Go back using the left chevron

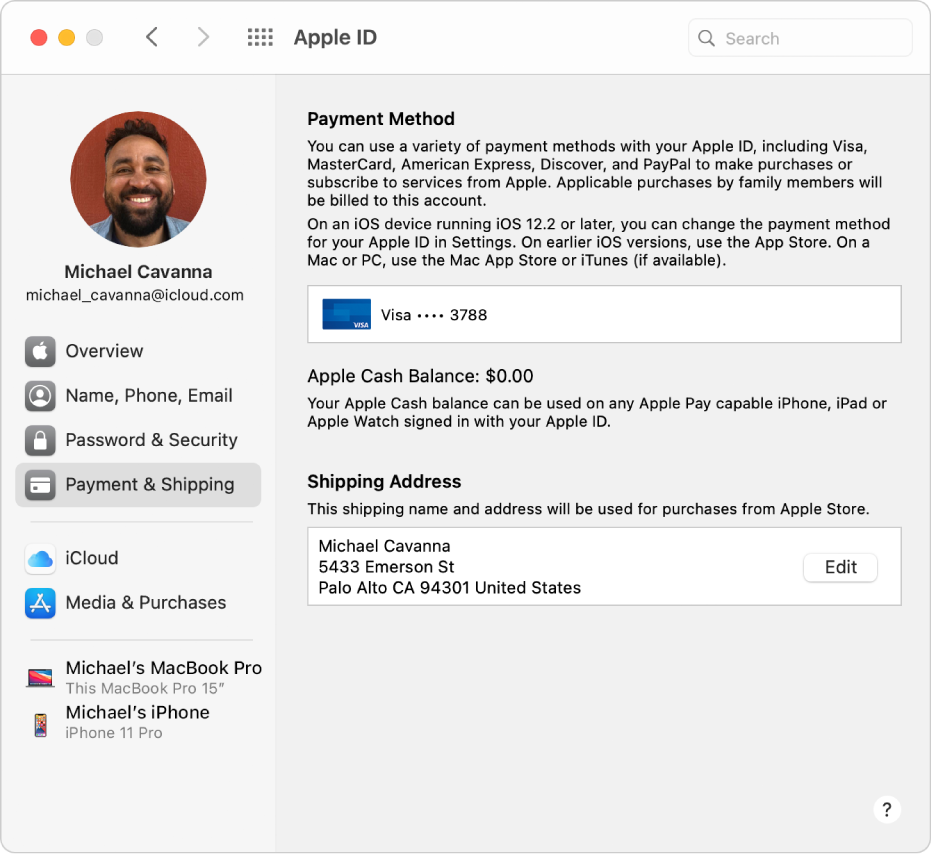[x=152, y=38]
